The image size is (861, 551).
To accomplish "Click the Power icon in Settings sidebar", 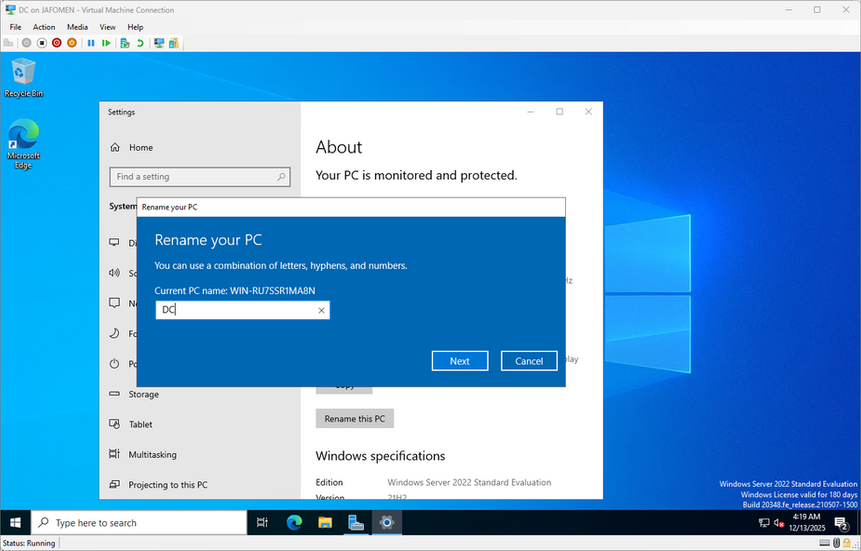I will point(114,364).
